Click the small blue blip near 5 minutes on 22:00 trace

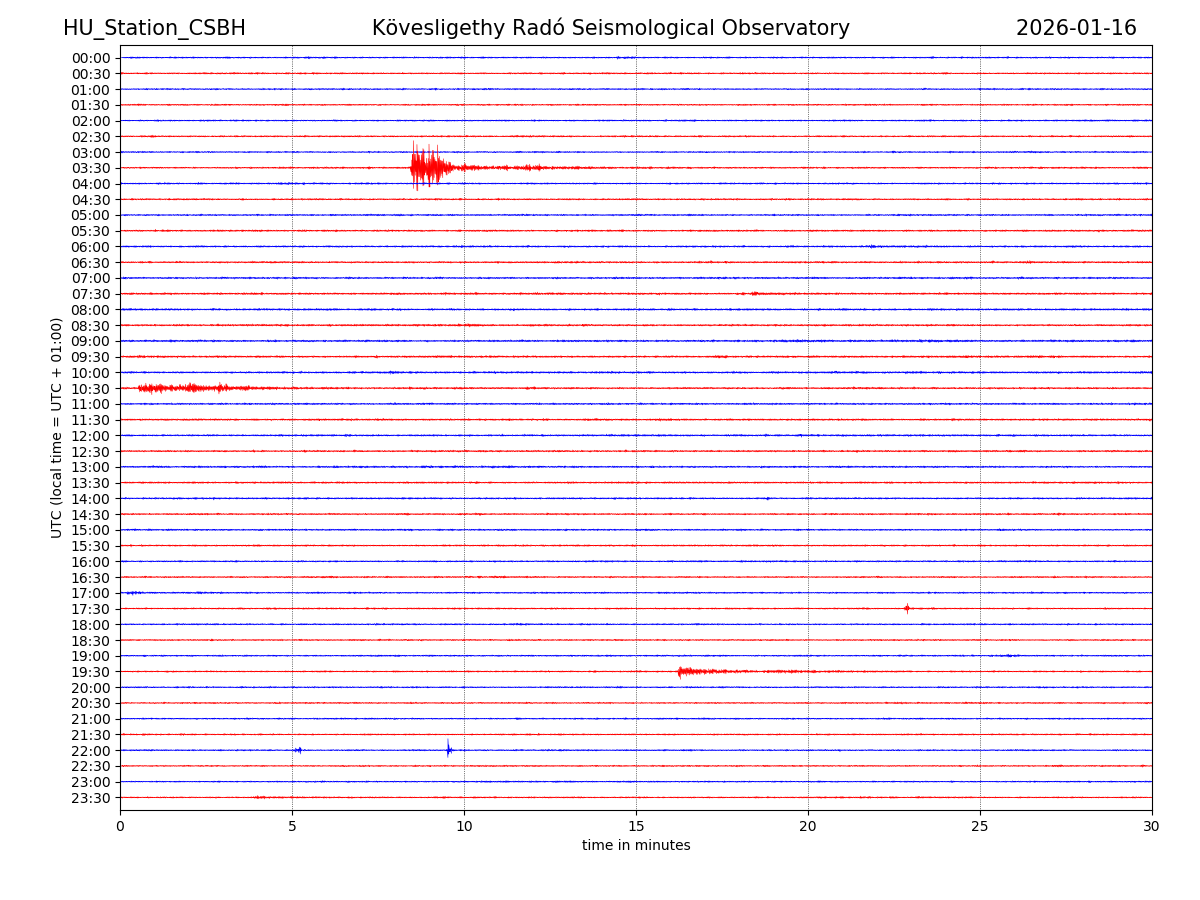(298, 749)
